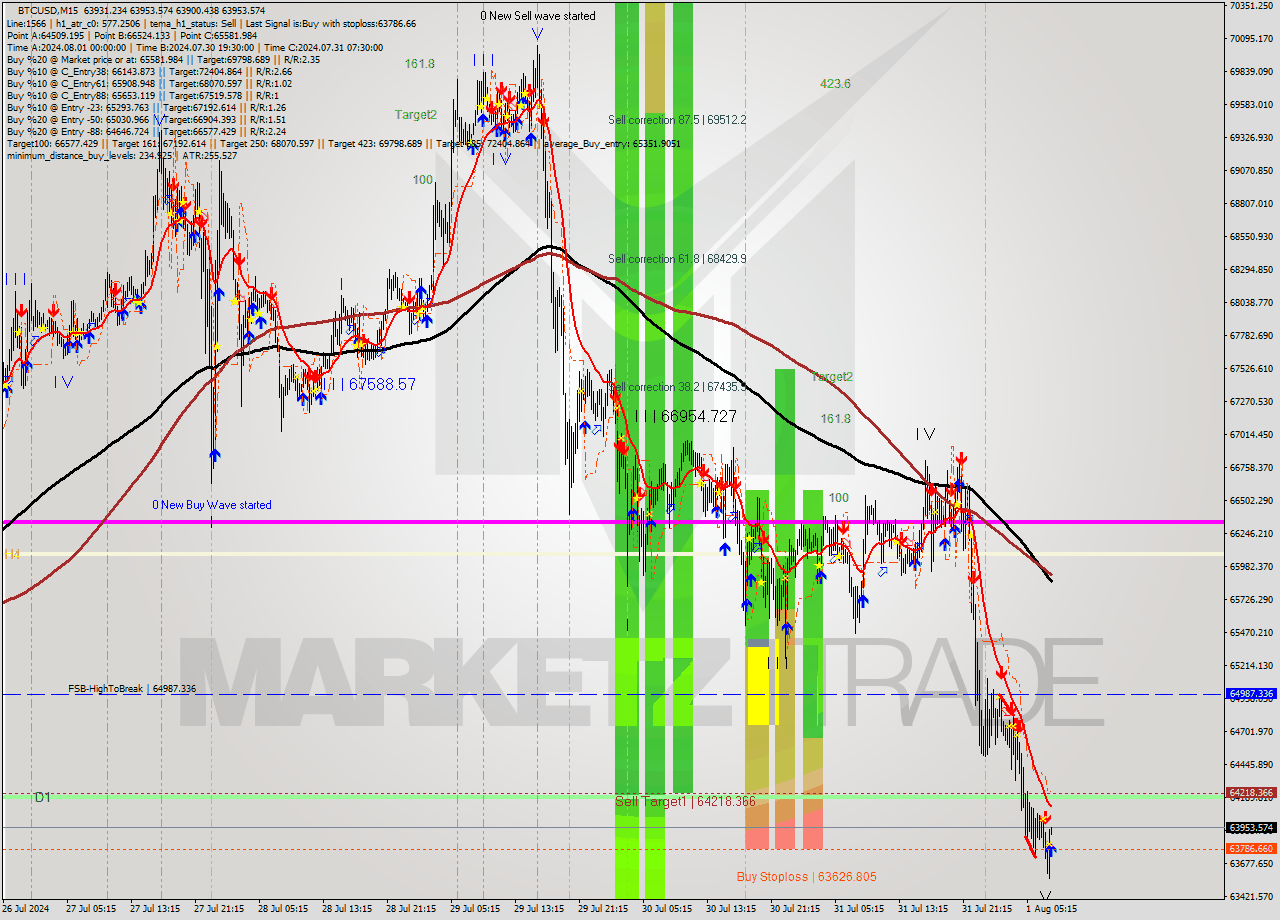This screenshot has width=1280, height=920.
Task: Click the 68294.975 price axis value
Action: click(1251, 270)
